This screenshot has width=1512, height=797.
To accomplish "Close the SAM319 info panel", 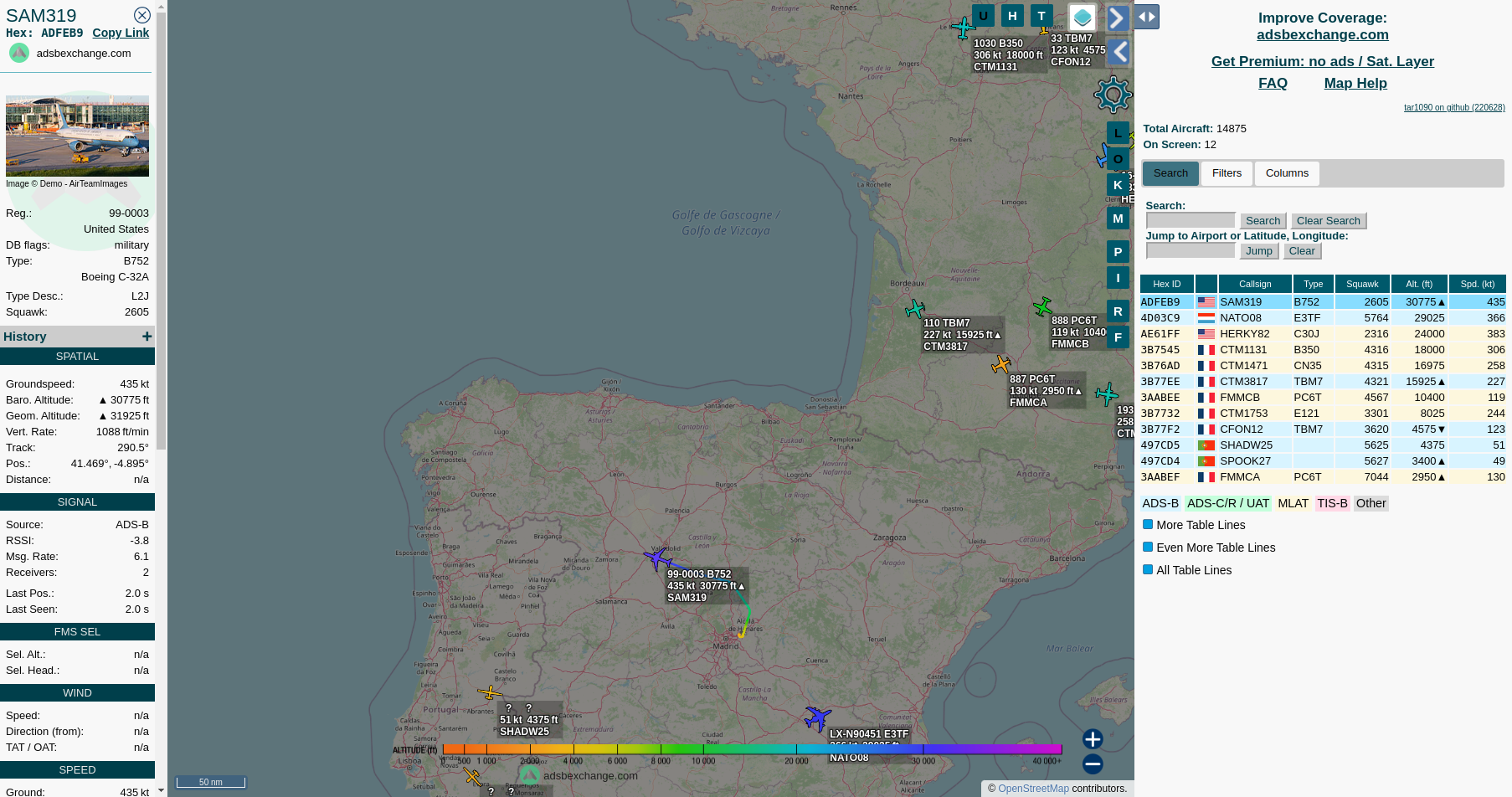I will tap(142, 15).
